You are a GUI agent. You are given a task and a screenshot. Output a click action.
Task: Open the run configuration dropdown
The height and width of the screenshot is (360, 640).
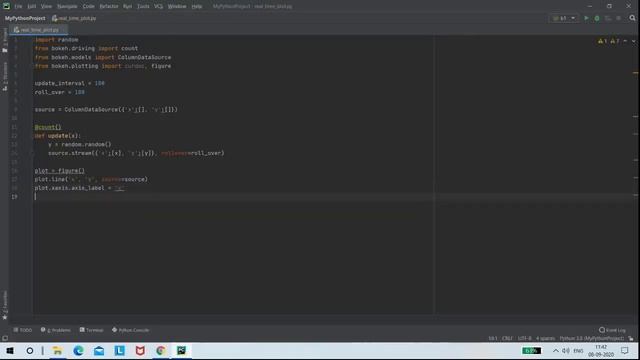[x=564, y=18]
